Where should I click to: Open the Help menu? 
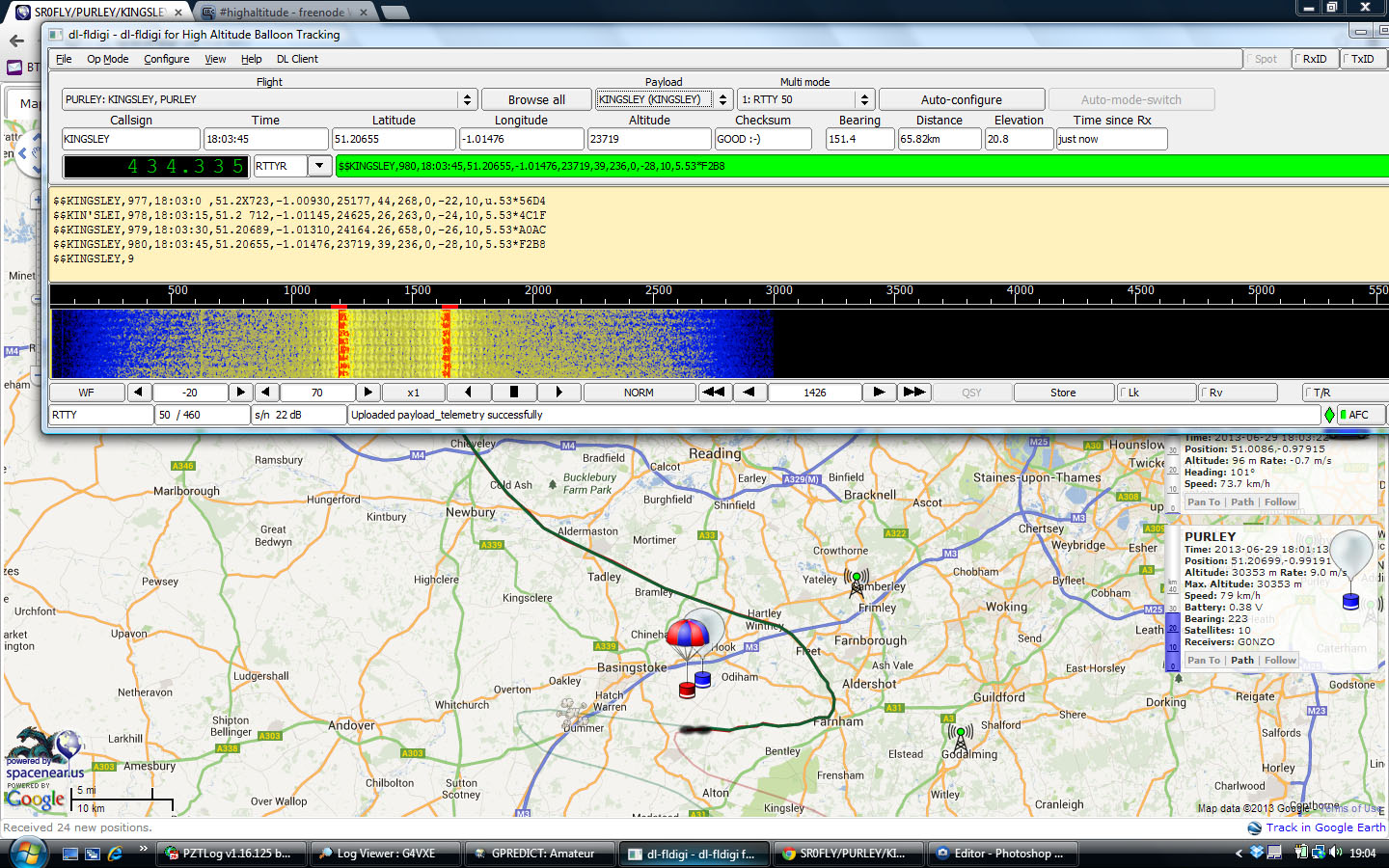pos(251,59)
